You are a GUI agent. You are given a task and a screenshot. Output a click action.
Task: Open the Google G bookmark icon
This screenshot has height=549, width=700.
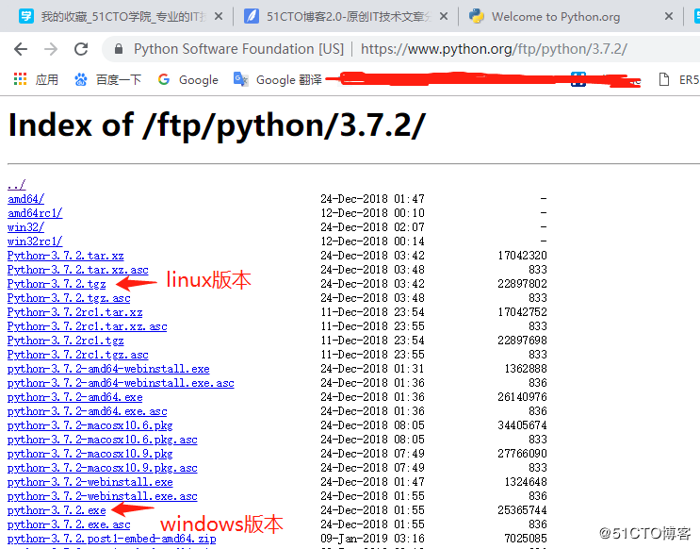[164, 79]
